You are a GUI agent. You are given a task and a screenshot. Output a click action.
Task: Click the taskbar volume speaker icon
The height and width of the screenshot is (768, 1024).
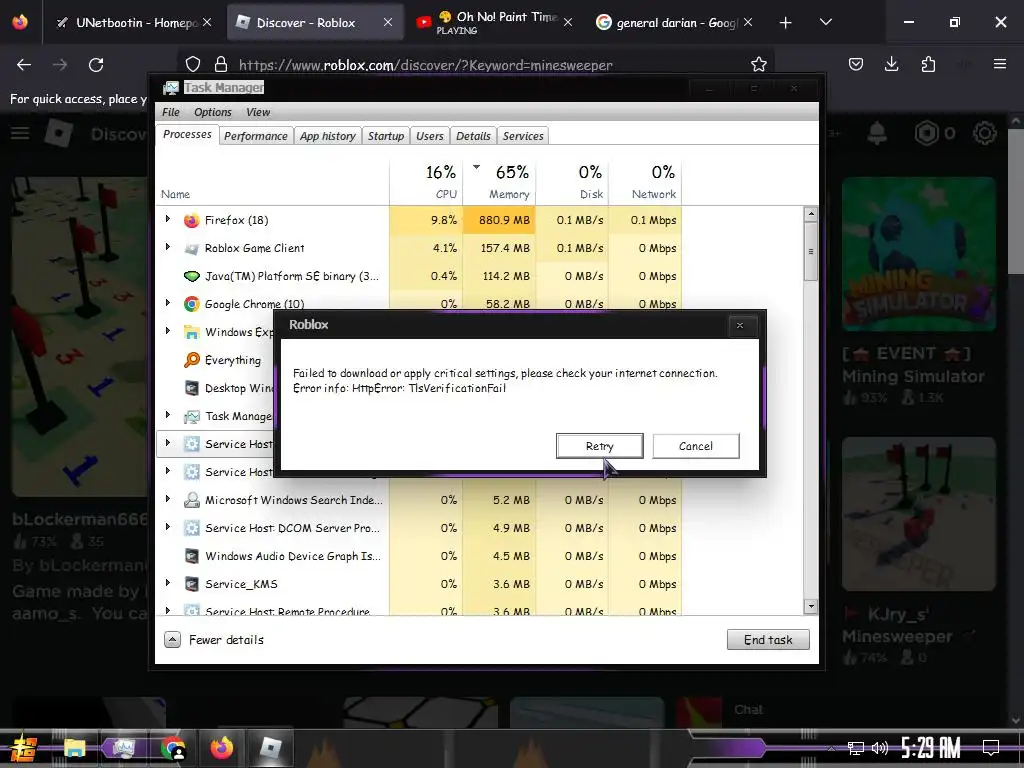click(879, 748)
